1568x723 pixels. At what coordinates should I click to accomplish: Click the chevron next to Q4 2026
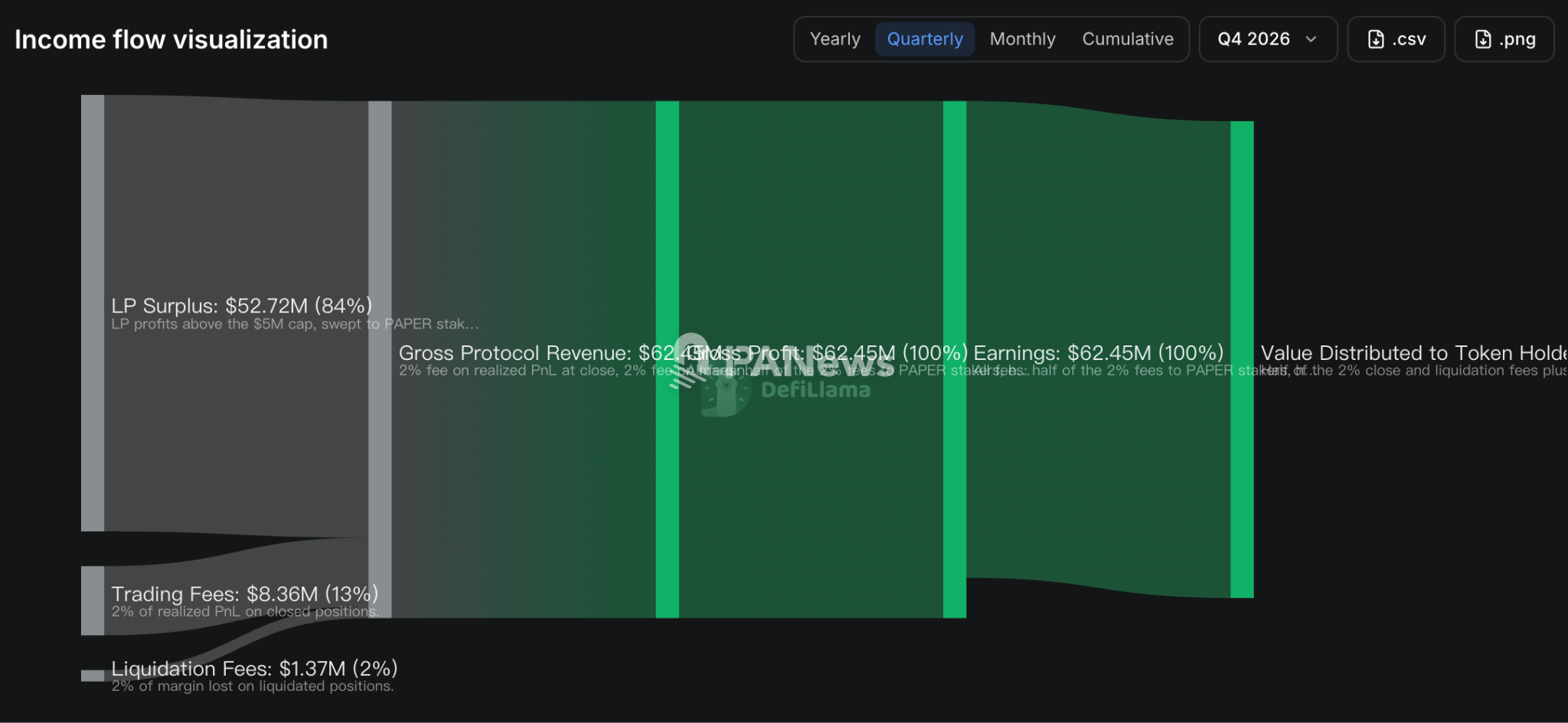(1311, 39)
